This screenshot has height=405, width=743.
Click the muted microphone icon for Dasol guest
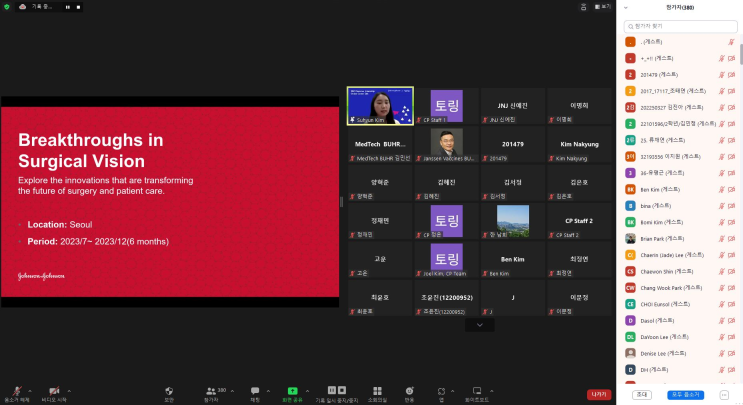click(722, 321)
